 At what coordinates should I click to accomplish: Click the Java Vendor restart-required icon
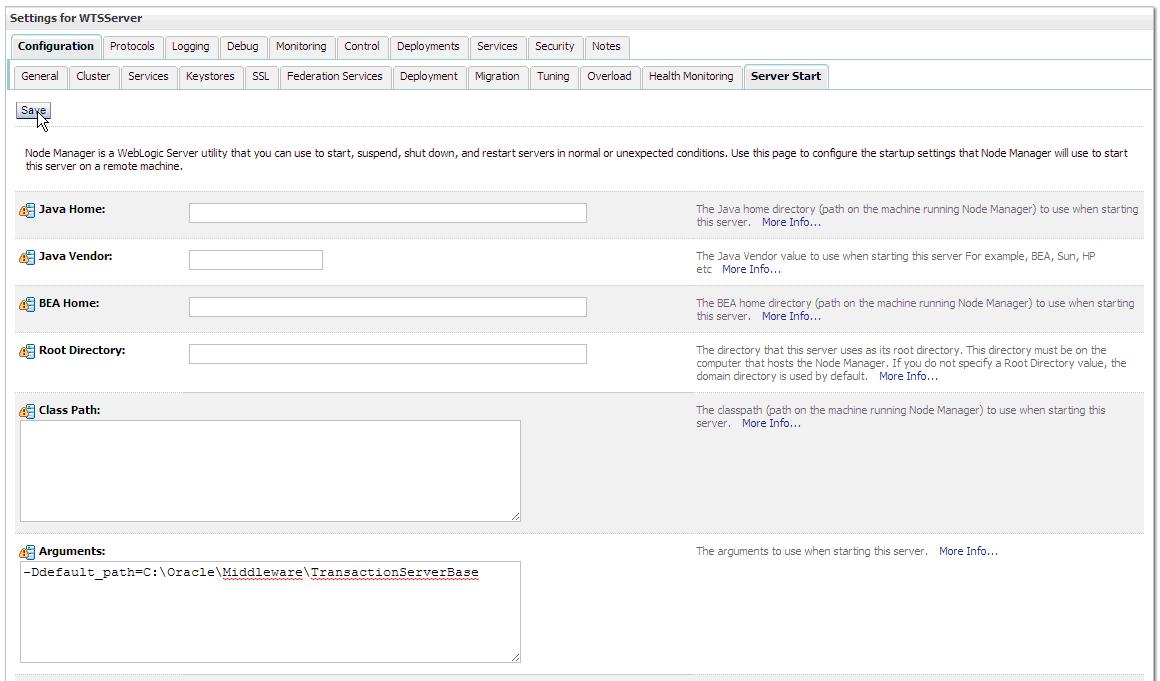(27, 257)
